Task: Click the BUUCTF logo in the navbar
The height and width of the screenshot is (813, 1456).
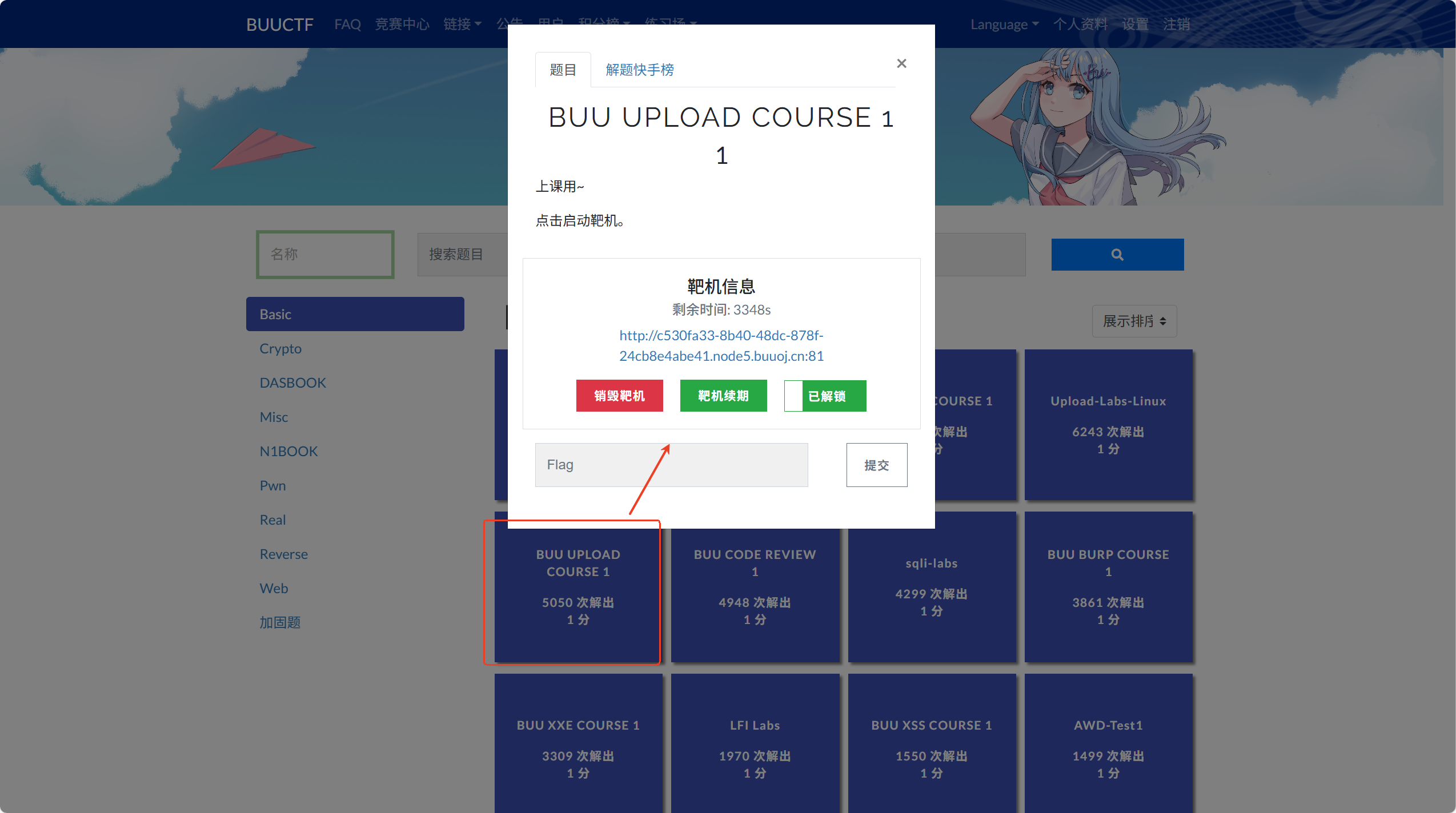Action: tap(279, 24)
